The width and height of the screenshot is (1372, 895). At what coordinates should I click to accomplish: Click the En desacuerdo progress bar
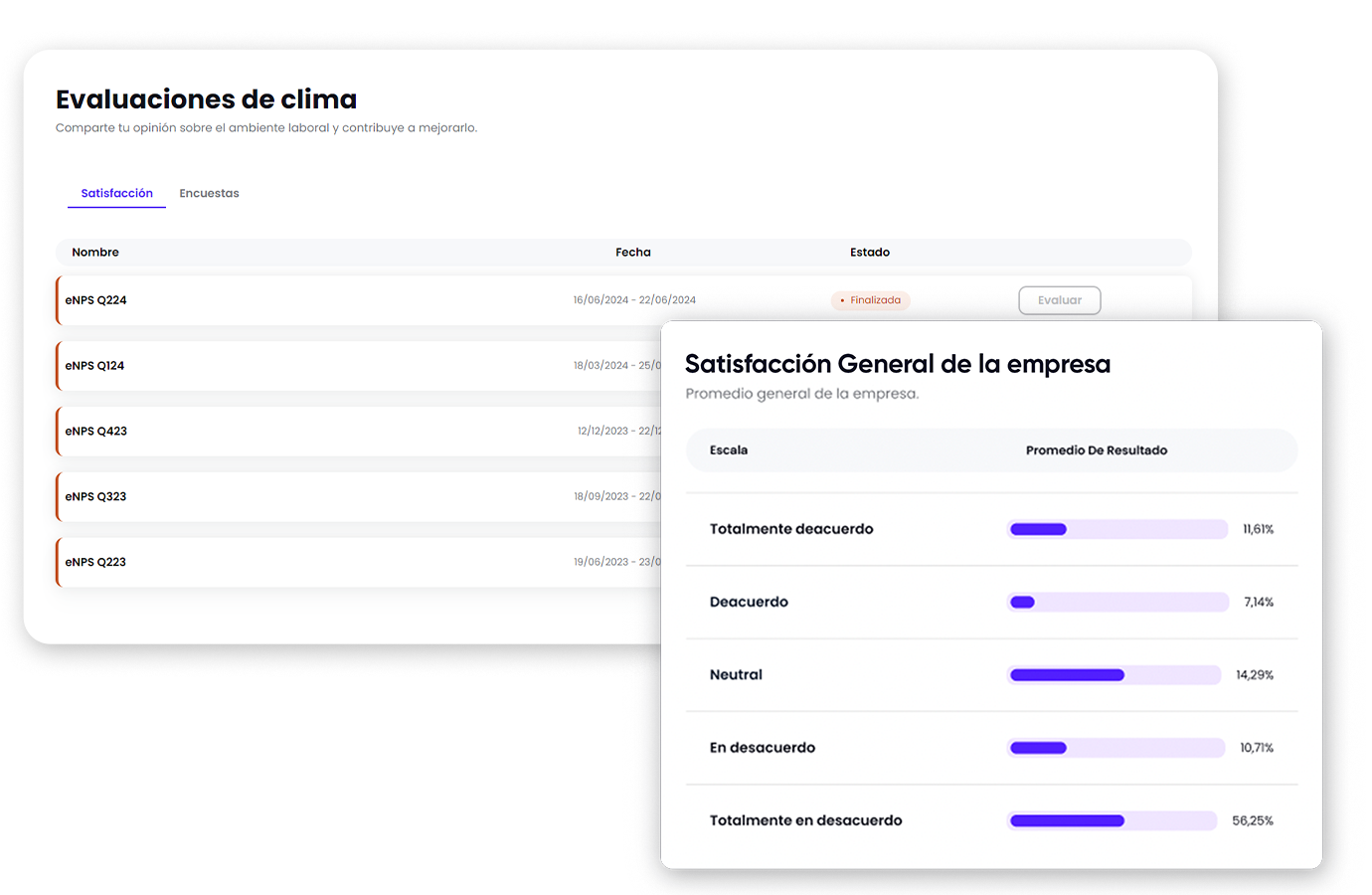(x=1115, y=748)
